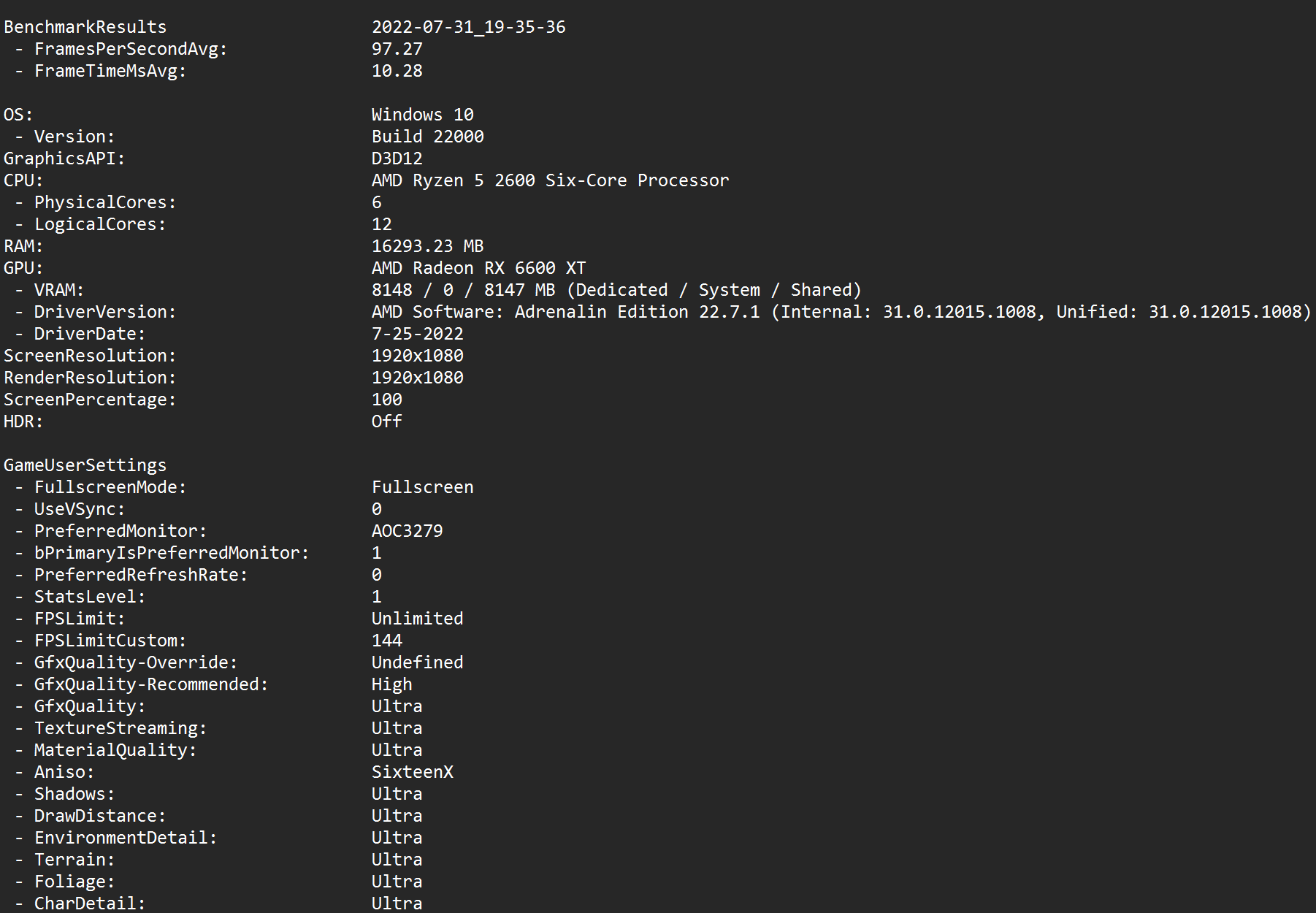Click the FramesPerSecondAvg value 97.27
Screen dimensions: 1316x913
pos(397,49)
